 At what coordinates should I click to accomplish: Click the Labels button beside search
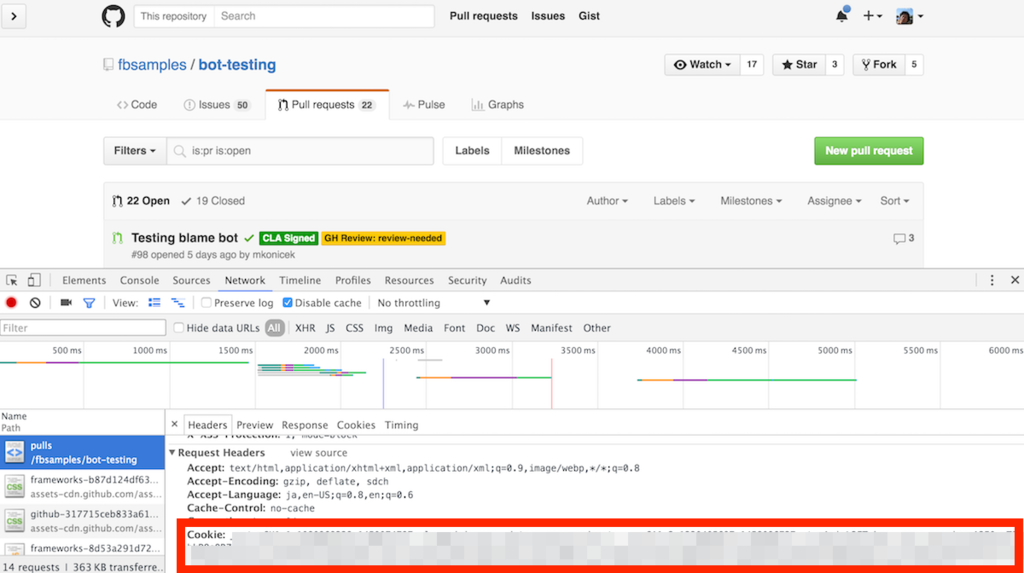pyautogui.click(x=472, y=151)
